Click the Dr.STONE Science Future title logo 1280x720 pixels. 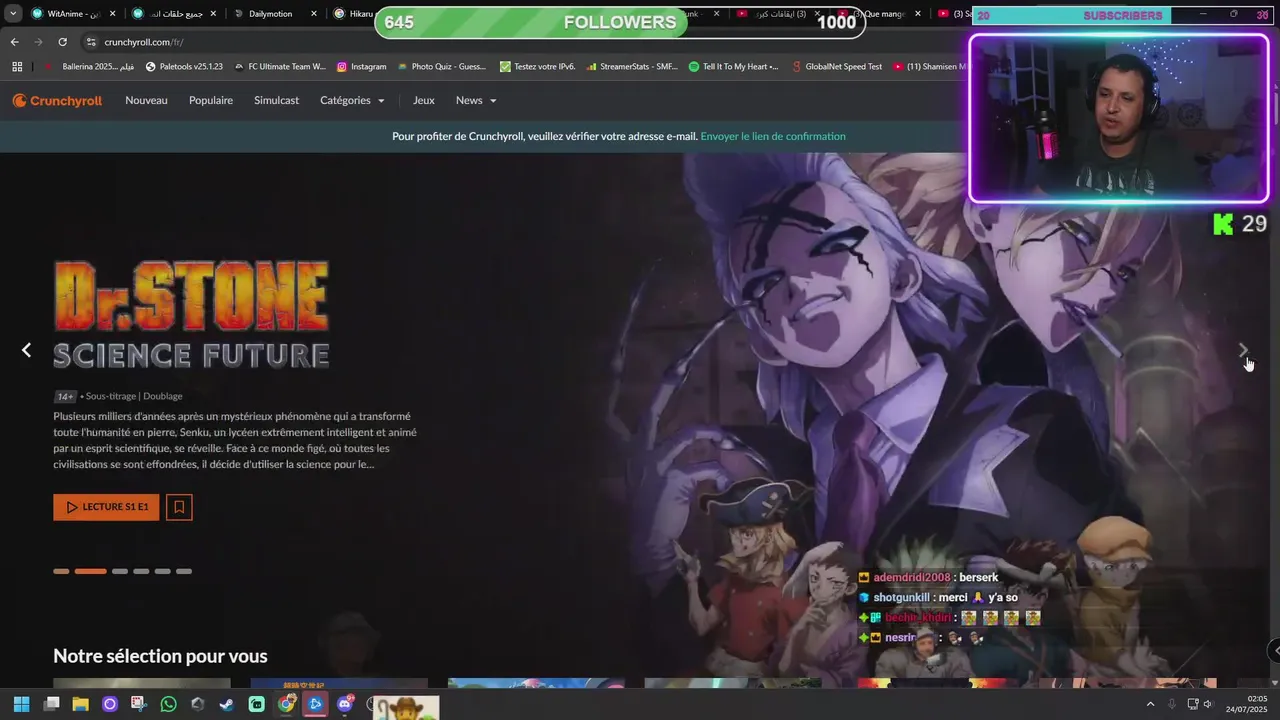click(x=191, y=315)
